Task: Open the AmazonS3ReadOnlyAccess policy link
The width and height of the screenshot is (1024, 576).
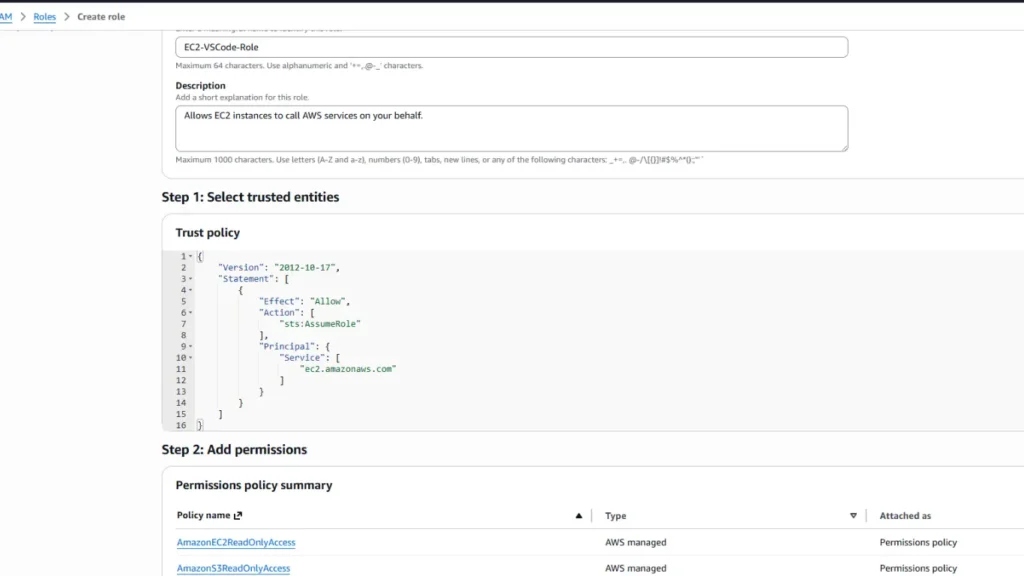Action: [x=233, y=568]
